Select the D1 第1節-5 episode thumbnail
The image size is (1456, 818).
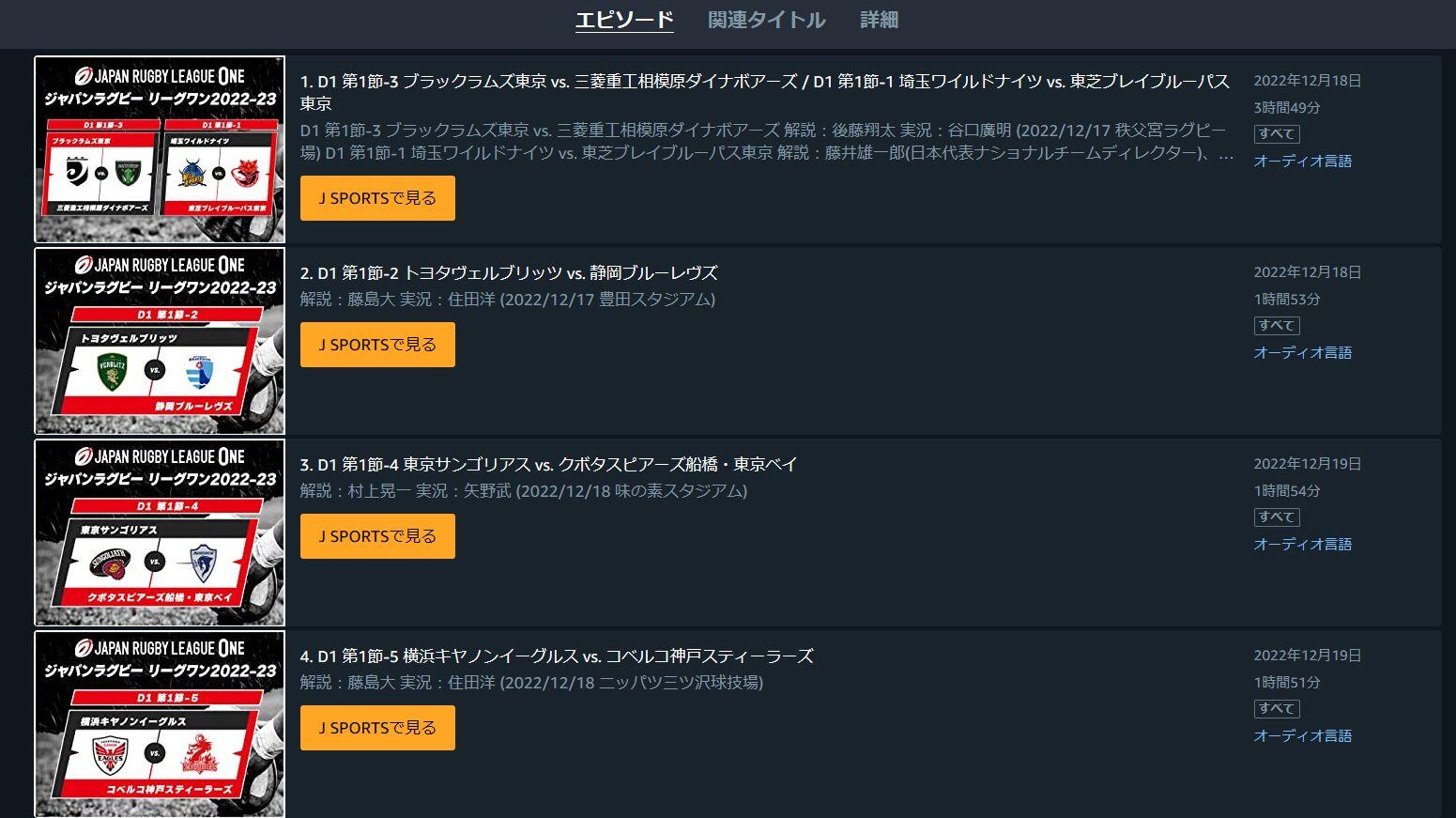pos(160,723)
